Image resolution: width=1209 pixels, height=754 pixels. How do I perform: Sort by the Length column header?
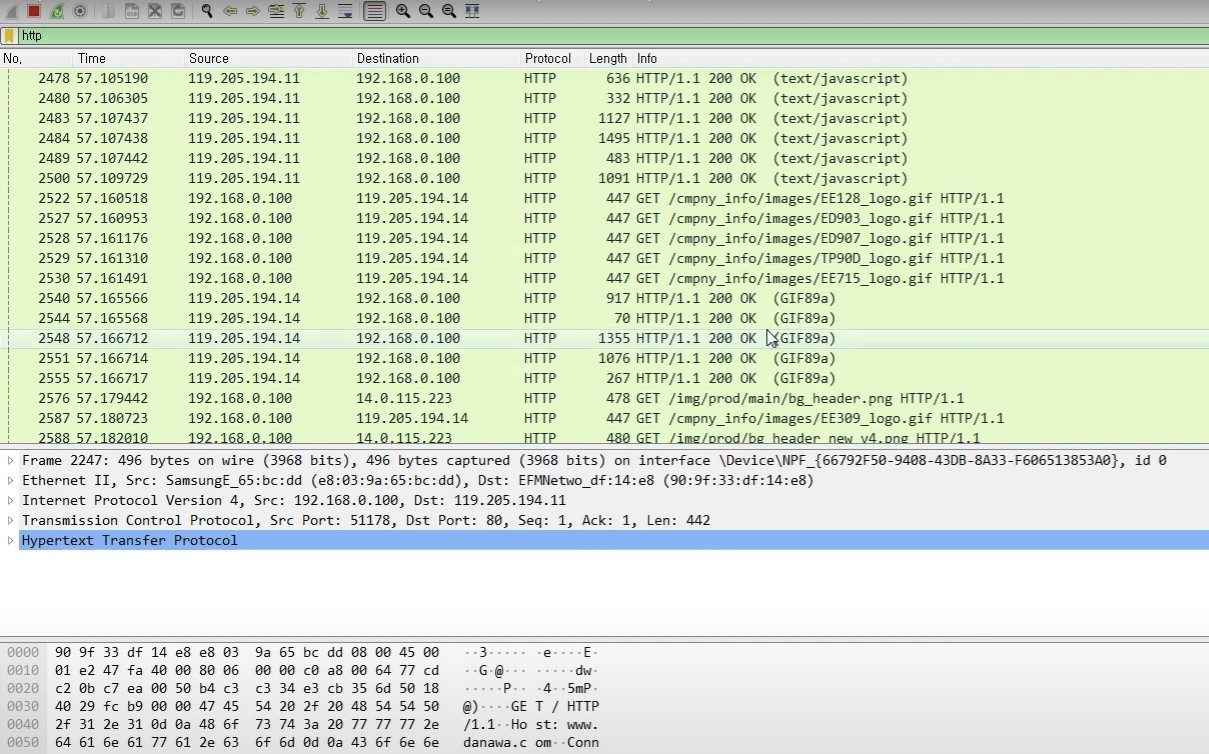(x=608, y=58)
